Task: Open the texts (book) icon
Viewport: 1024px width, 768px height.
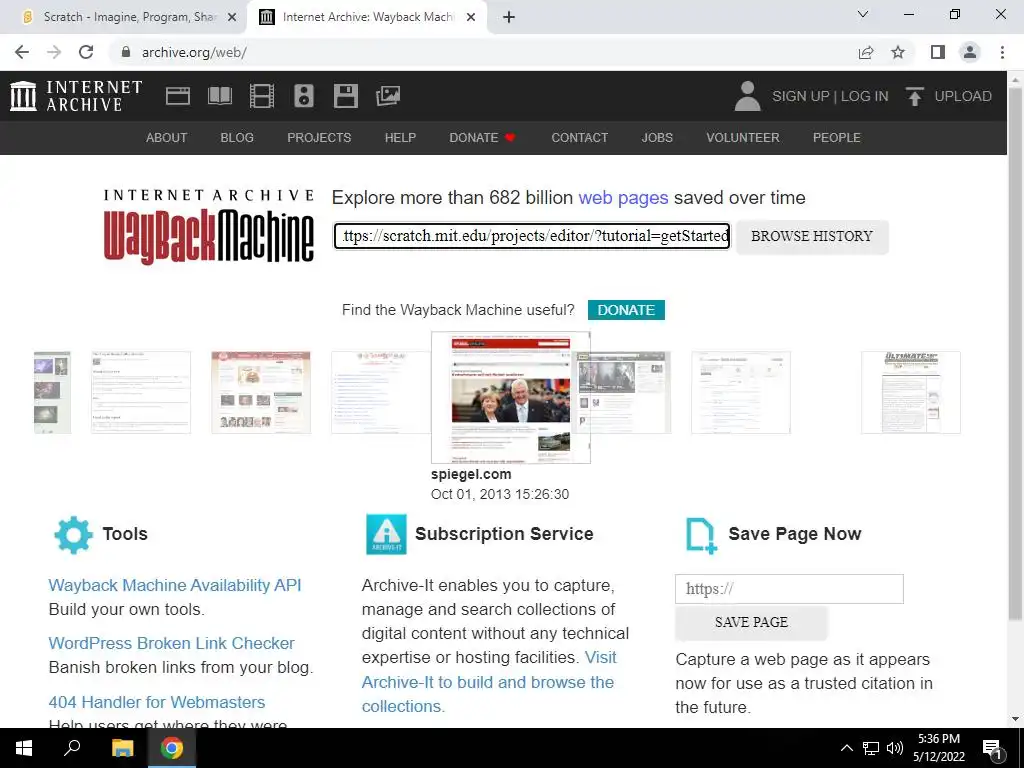Action: point(219,96)
